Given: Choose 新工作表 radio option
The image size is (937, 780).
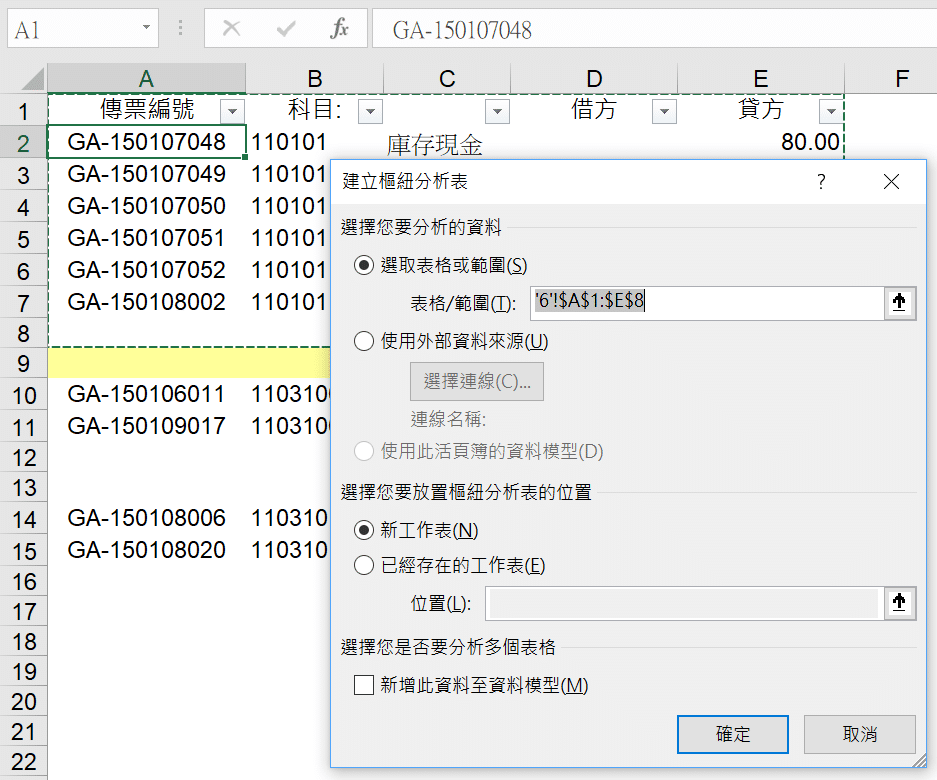Looking at the screenshot, I should [364, 530].
